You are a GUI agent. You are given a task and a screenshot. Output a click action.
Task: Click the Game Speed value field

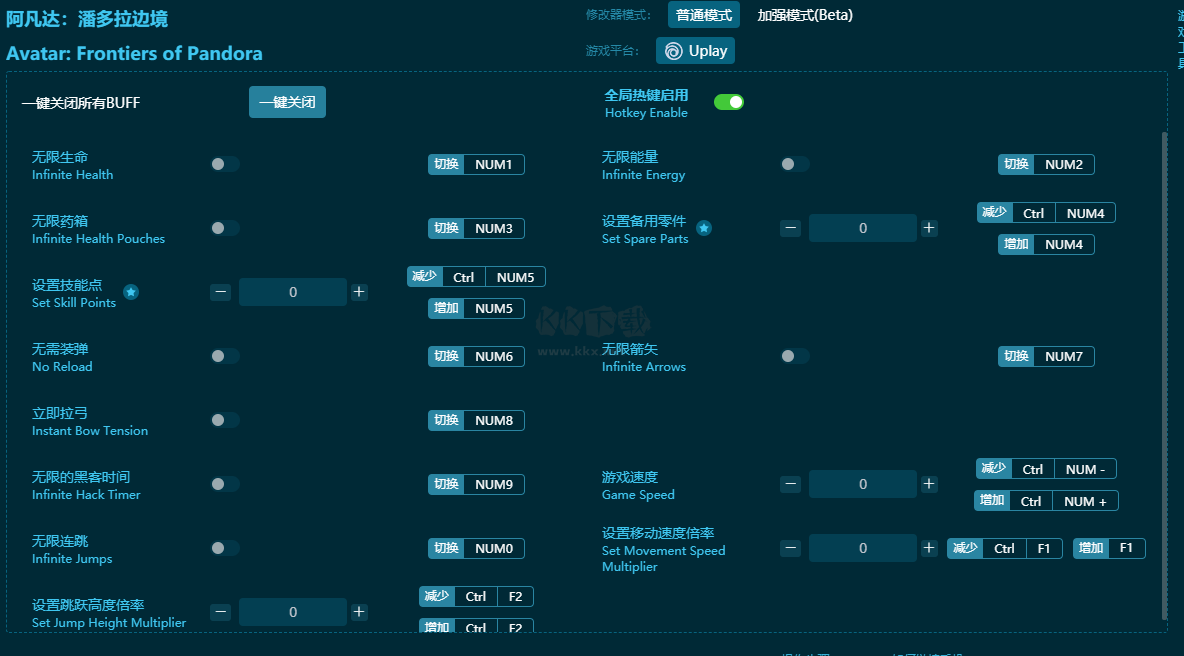tap(863, 484)
